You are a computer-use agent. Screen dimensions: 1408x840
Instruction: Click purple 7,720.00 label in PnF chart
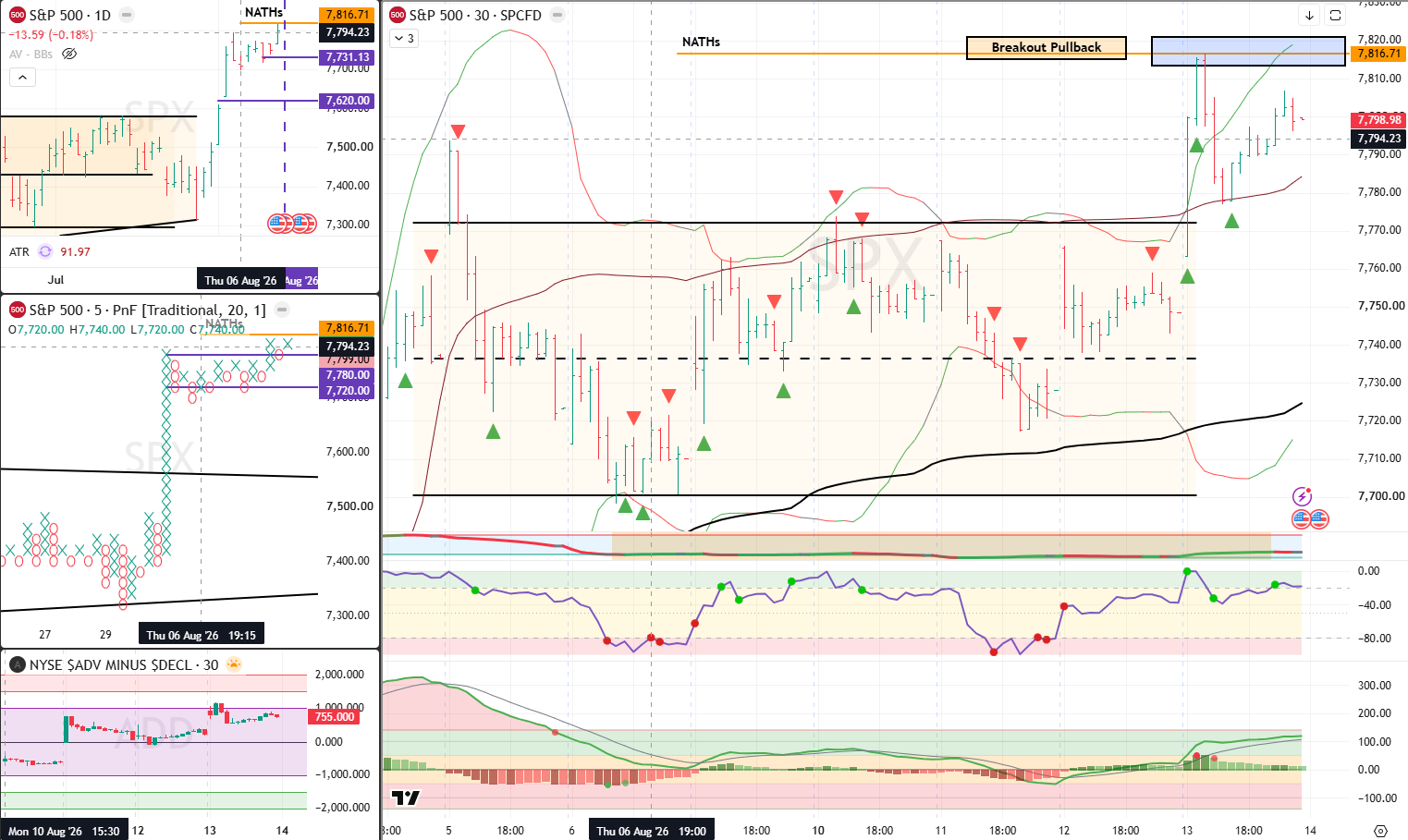pos(347,391)
